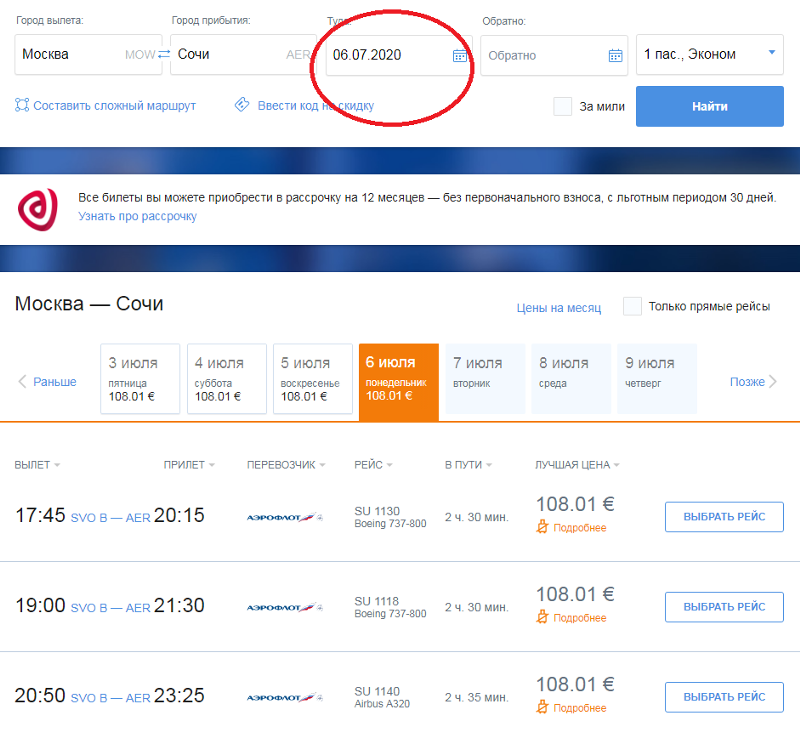The height and width of the screenshot is (735, 800).
Task: Select the 3 июля пятница tab
Action: click(140, 378)
